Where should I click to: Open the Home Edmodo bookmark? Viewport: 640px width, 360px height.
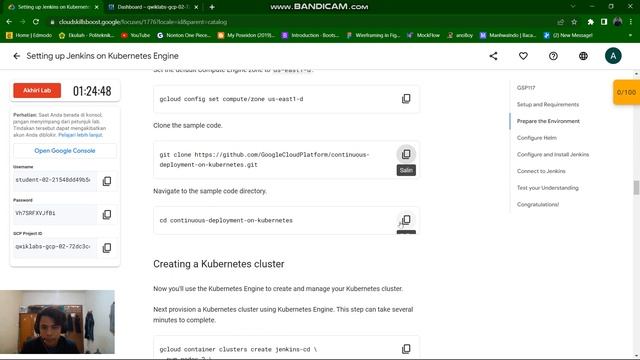click(29, 36)
